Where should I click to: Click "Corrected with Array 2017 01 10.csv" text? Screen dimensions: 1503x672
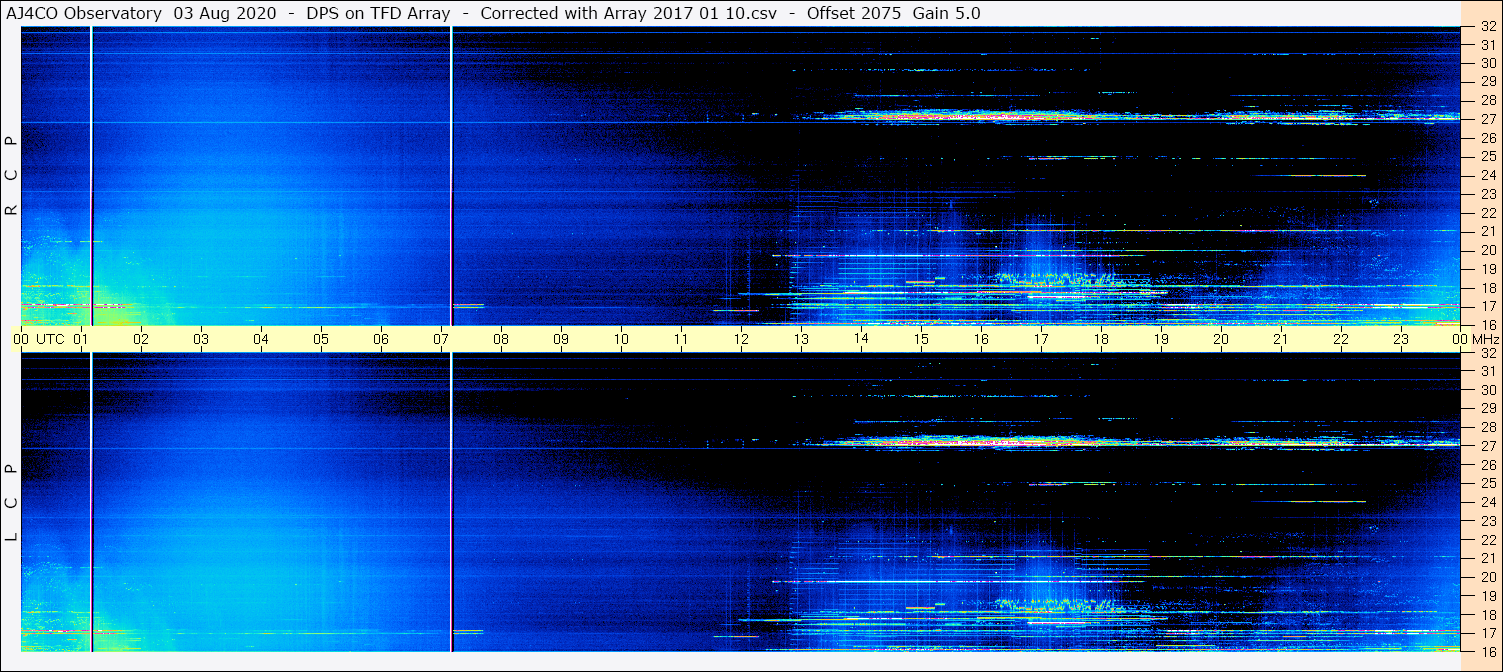(628, 14)
